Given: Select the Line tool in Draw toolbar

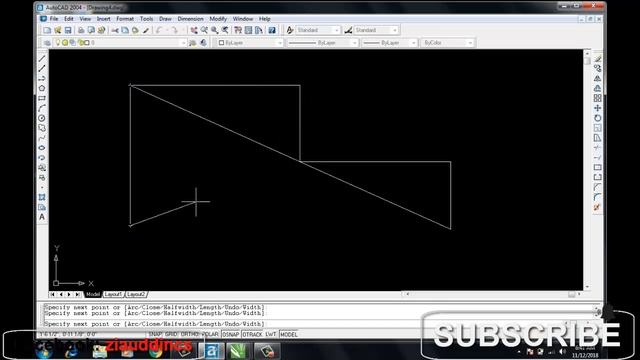Looking at the screenshot, I should pos(42,59).
